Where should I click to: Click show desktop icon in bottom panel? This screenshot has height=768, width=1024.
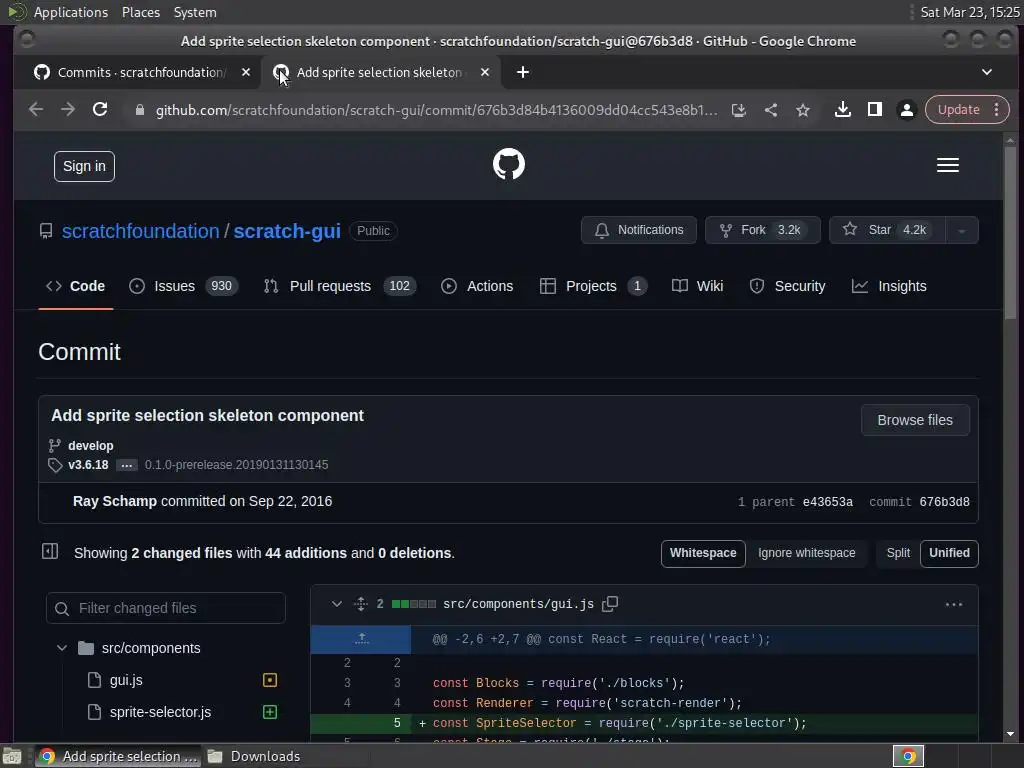[12, 756]
